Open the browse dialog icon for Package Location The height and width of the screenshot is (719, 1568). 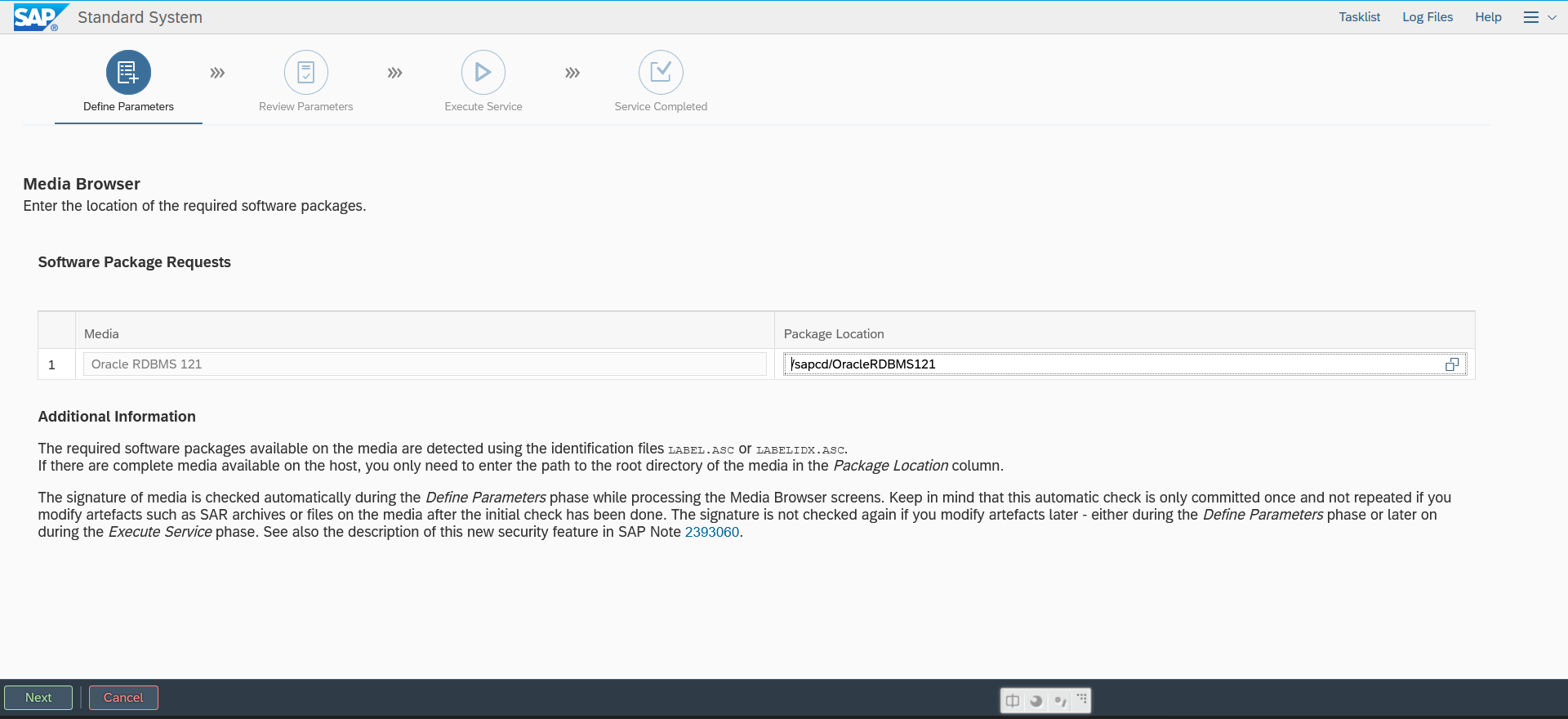(1452, 364)
